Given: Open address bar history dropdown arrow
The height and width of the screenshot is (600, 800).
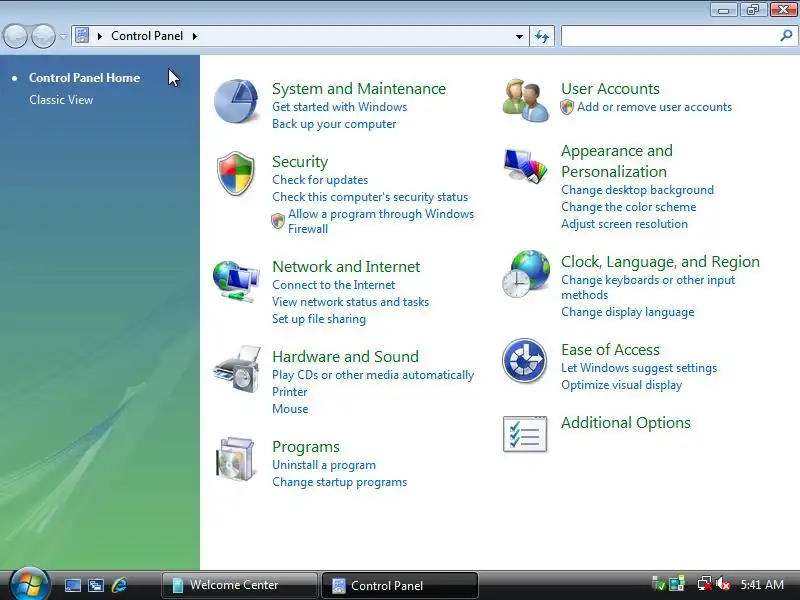Looking at the screenshot, I should click(519, 36).
